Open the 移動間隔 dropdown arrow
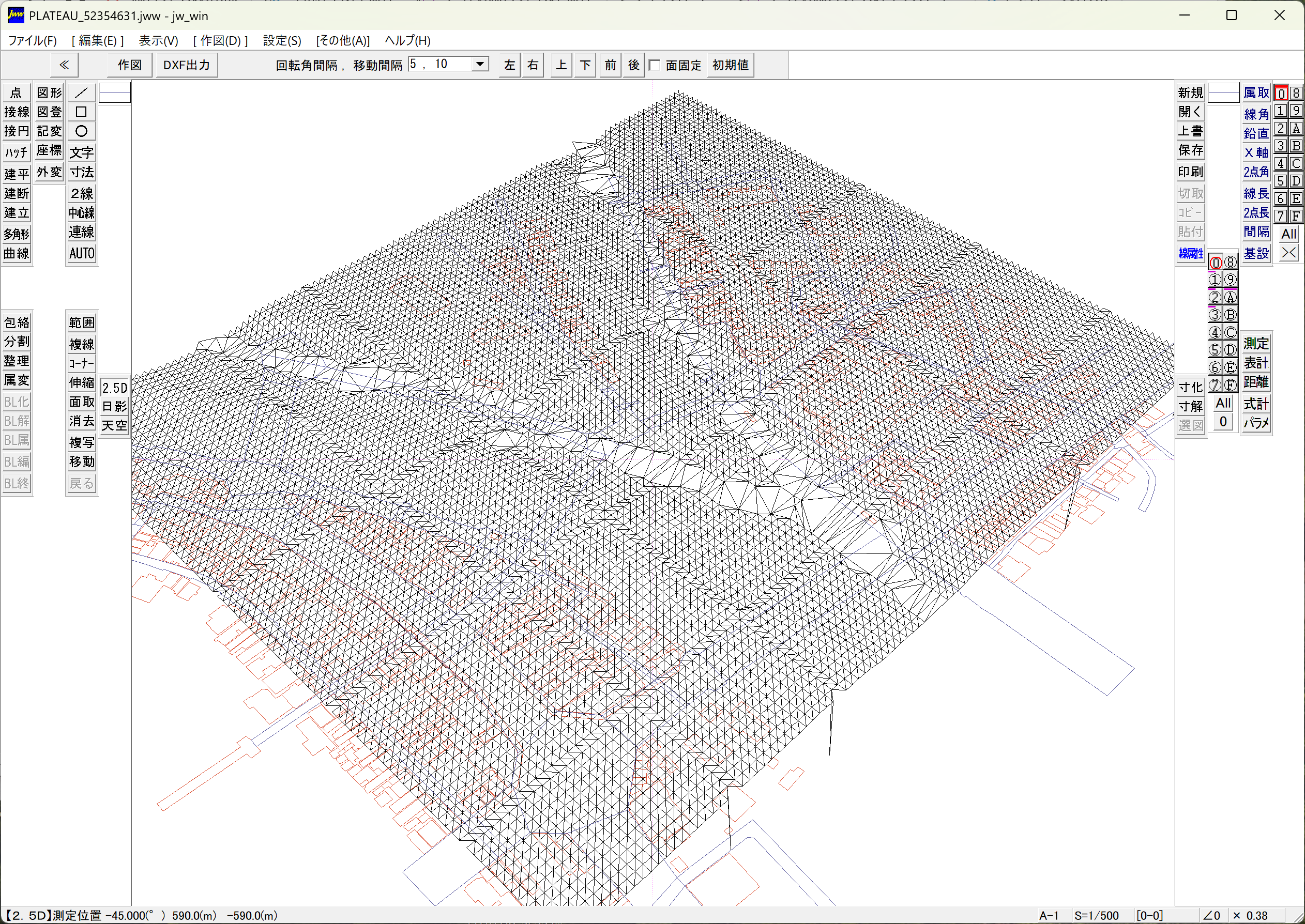The width and height of the screenshot is (1305, 924). click(x=480, y=64)
